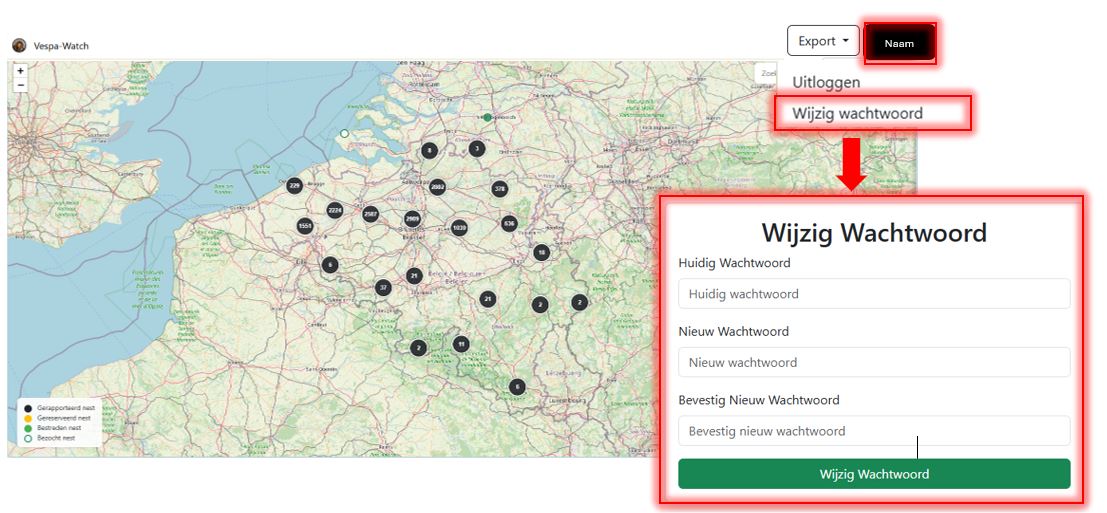Zoom in on the map with plus button
The height and width of the screenshot is (513, 1107).
point(20,71)
